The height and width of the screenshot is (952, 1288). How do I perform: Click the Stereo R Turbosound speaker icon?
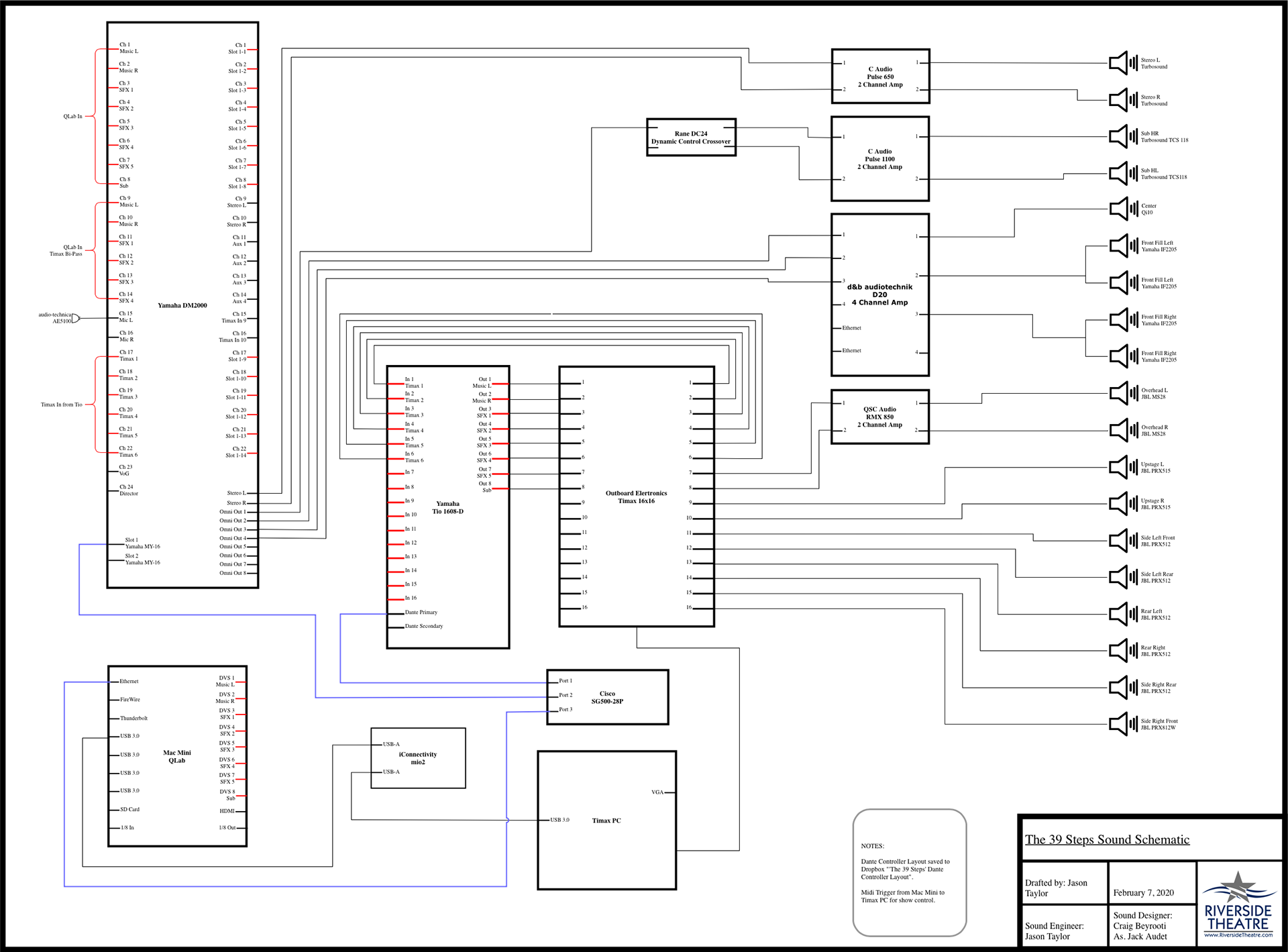point(1122,100)
